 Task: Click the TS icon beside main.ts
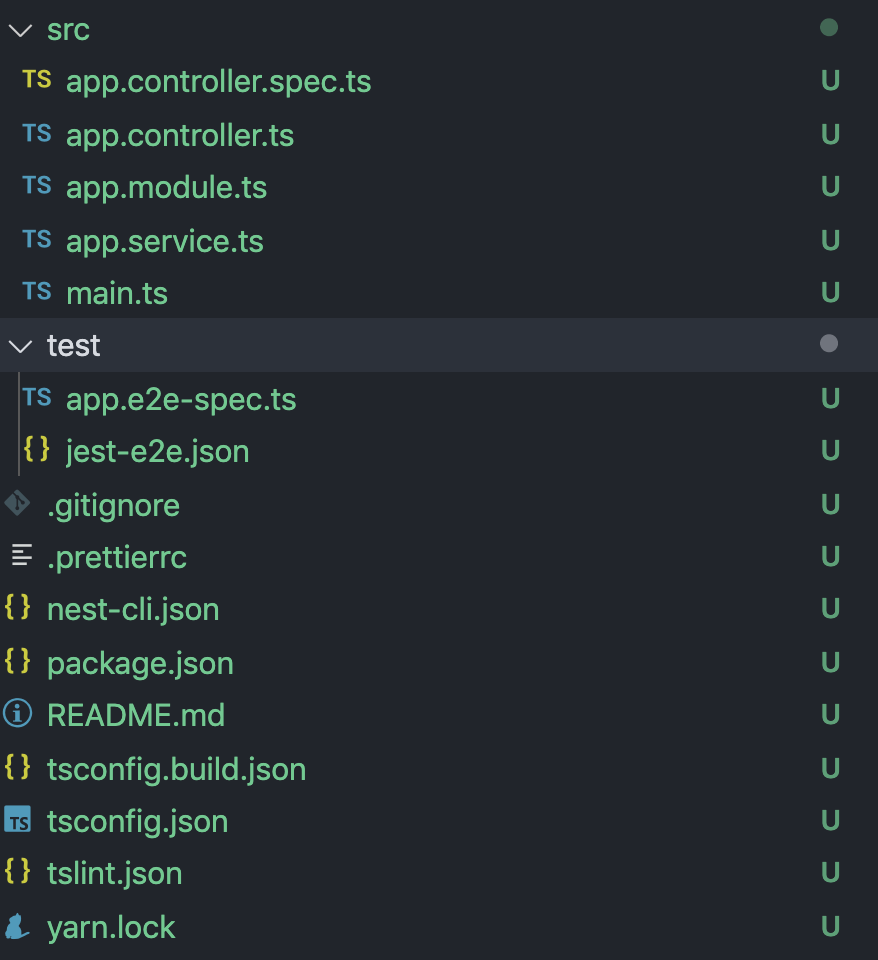click(37, 291)
